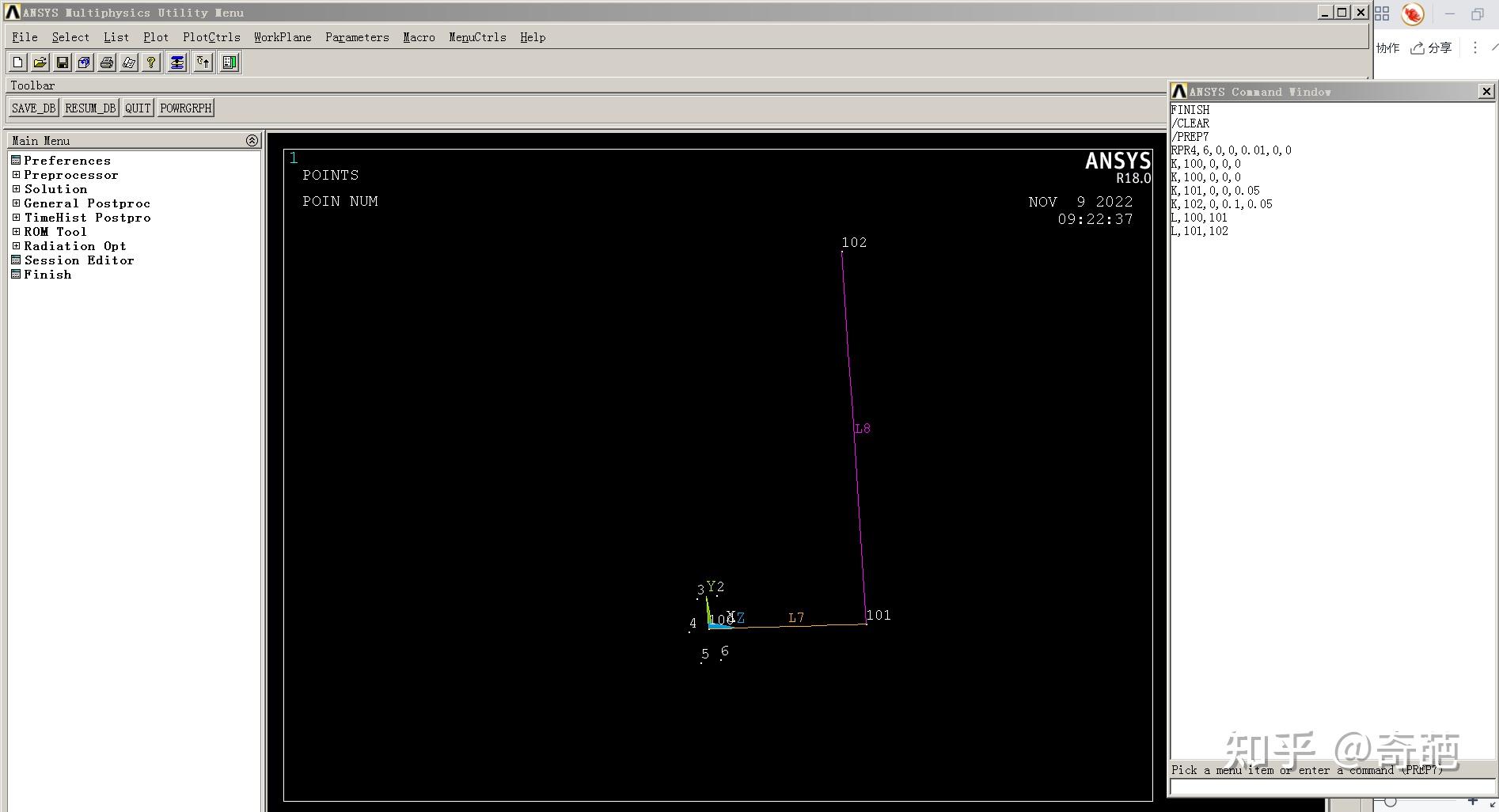
Task: Open a file using the open folder icon
Action: pos(40,63)
